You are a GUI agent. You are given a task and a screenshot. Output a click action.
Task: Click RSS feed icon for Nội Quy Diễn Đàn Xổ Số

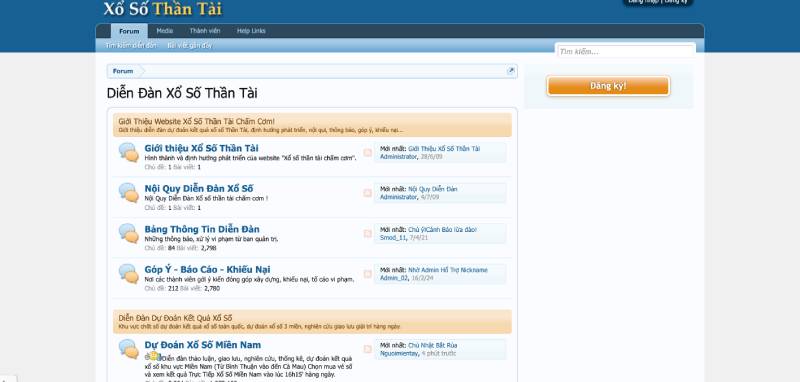point(367,193)
